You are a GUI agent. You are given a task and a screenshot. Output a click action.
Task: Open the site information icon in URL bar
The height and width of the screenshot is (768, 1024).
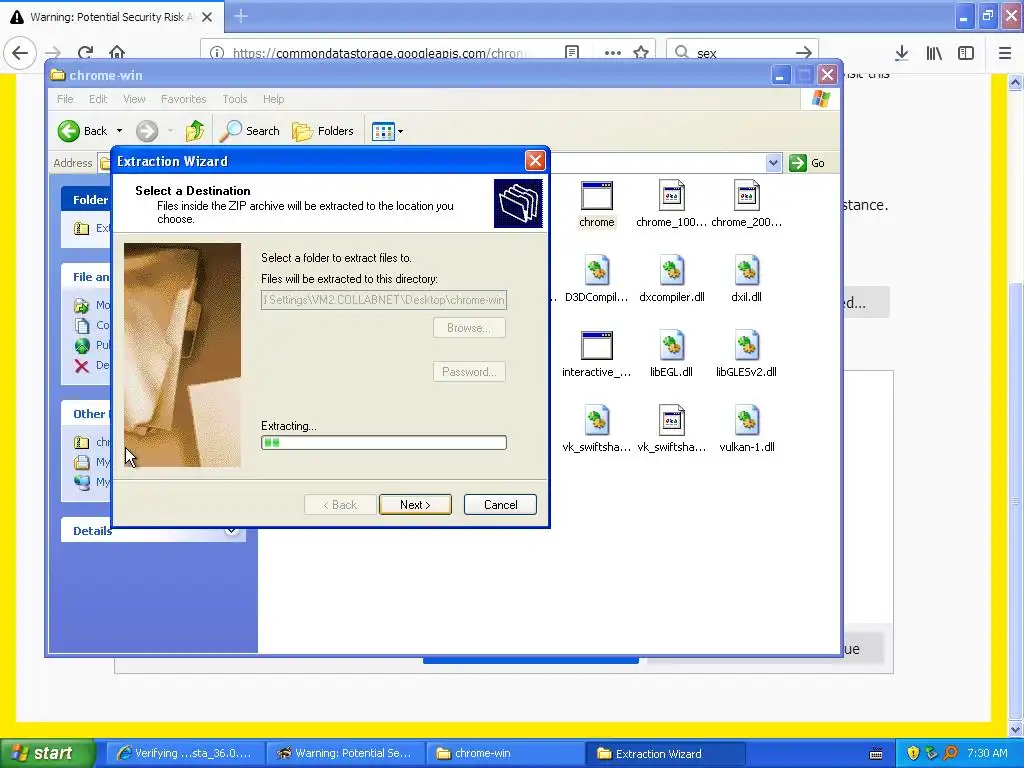point(217,53)
